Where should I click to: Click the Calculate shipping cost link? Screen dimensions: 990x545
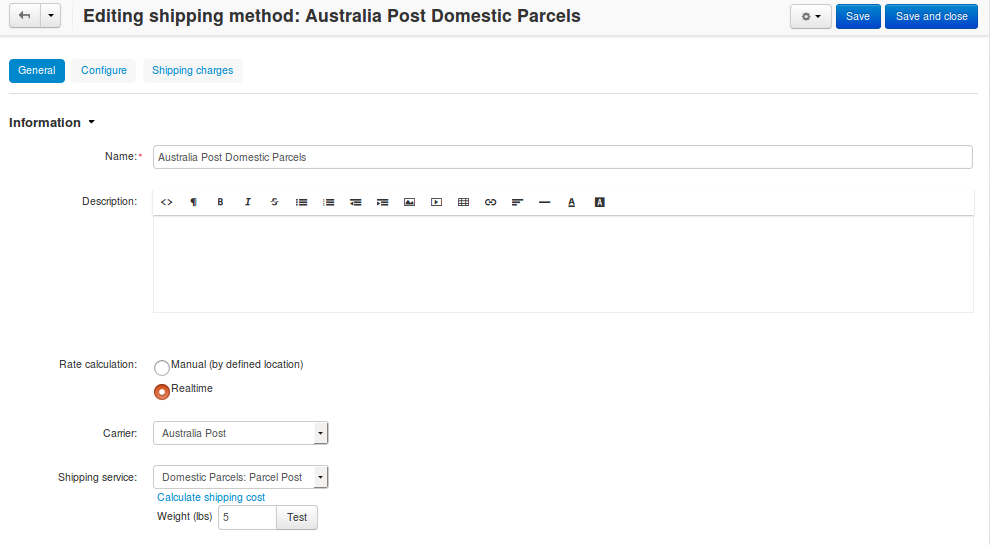211,498
